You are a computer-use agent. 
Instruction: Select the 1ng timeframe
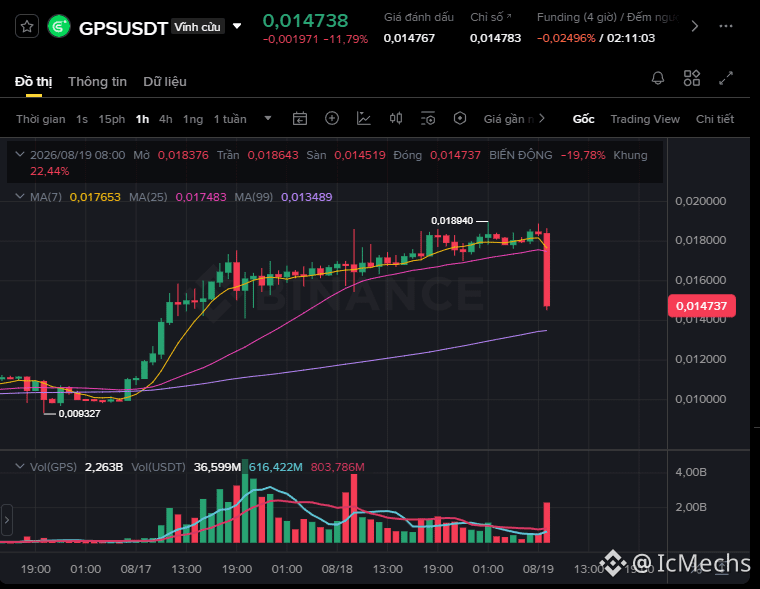[193, 119]
